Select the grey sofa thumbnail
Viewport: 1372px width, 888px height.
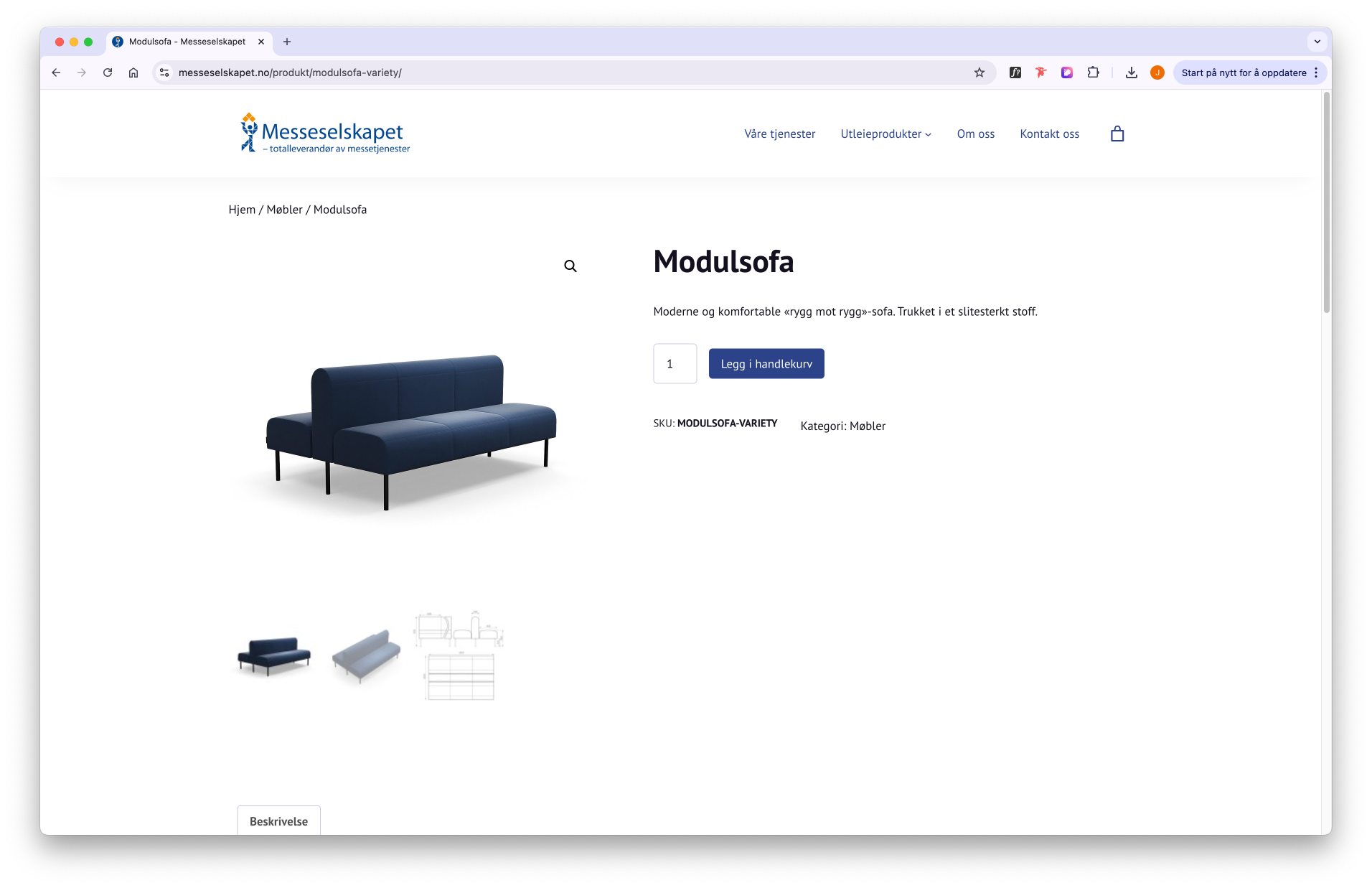tap(367, 655)
